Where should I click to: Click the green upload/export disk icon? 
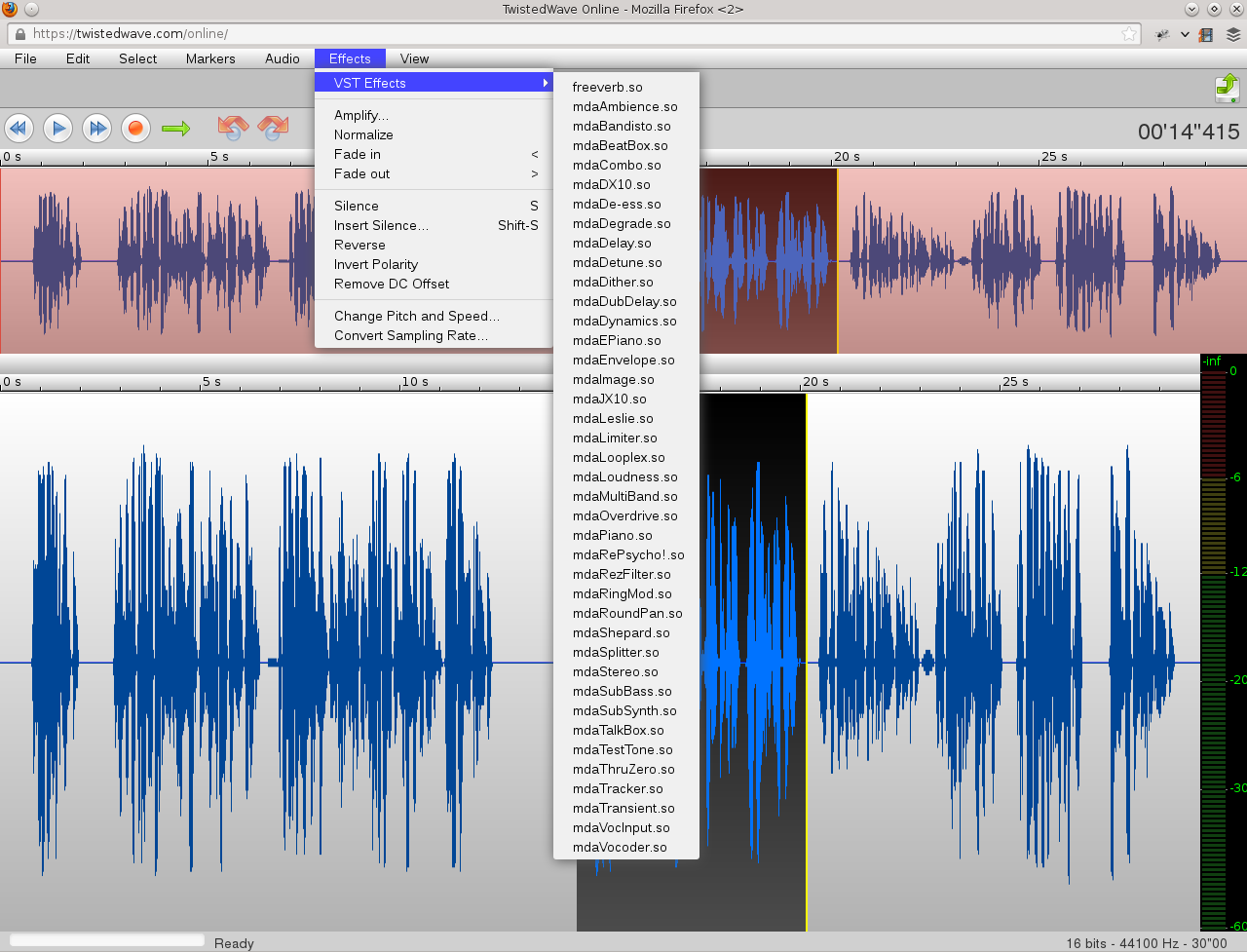tap(1227, 89)
